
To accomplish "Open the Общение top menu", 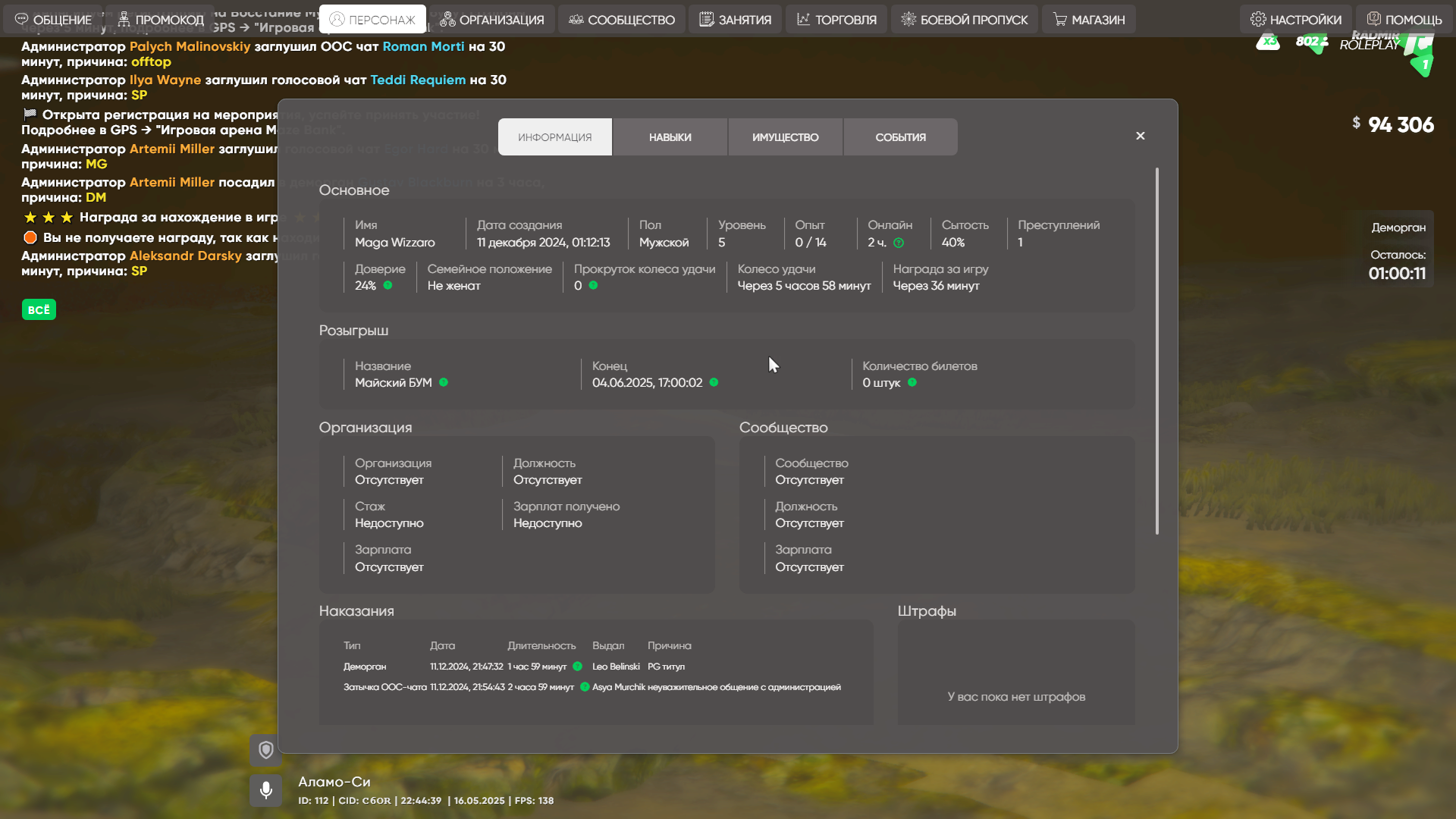I will pyautogui.click(x=53, y=20).
